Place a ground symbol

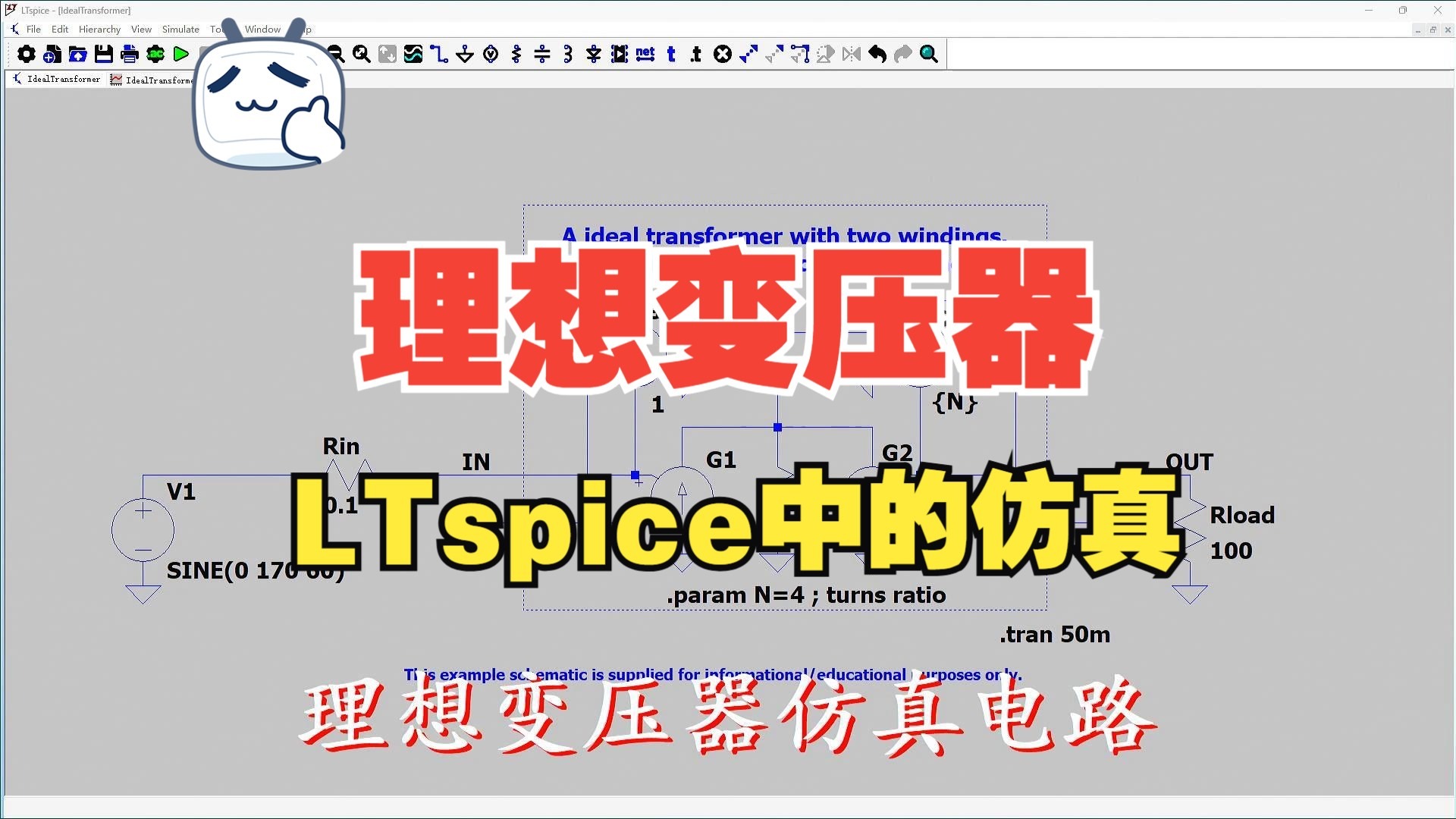tap(465, 54)
